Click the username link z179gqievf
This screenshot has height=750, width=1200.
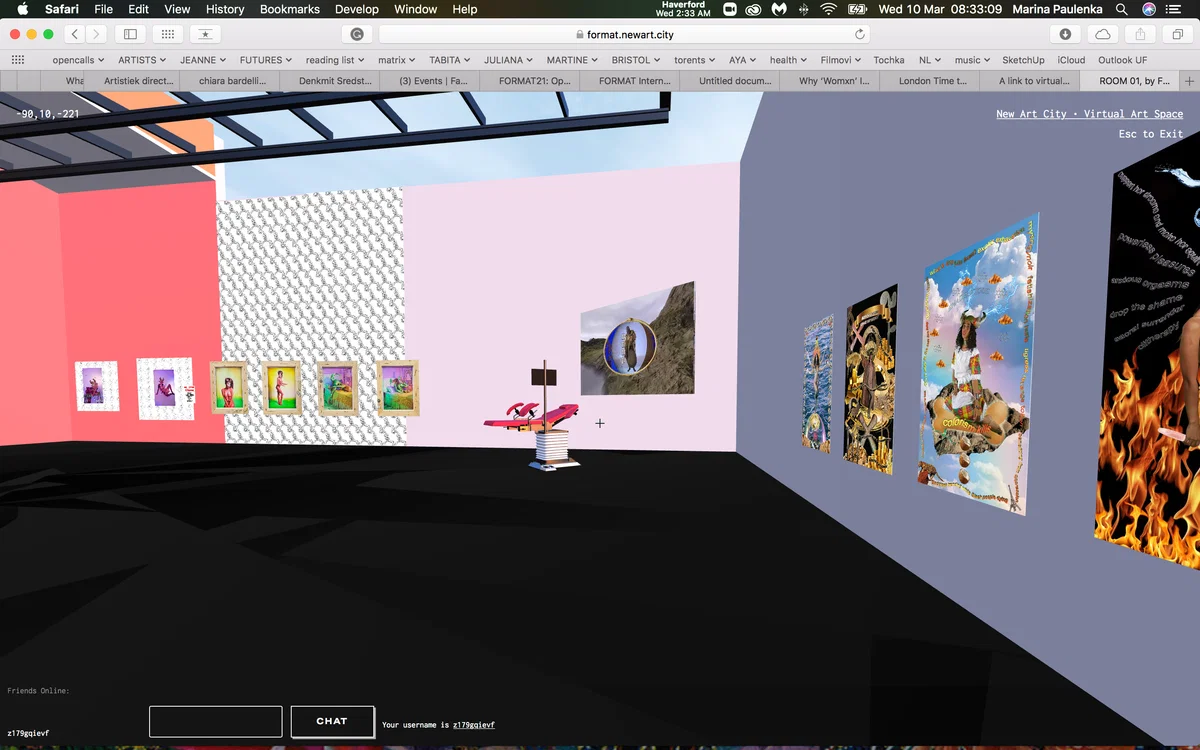click(474, 725)
